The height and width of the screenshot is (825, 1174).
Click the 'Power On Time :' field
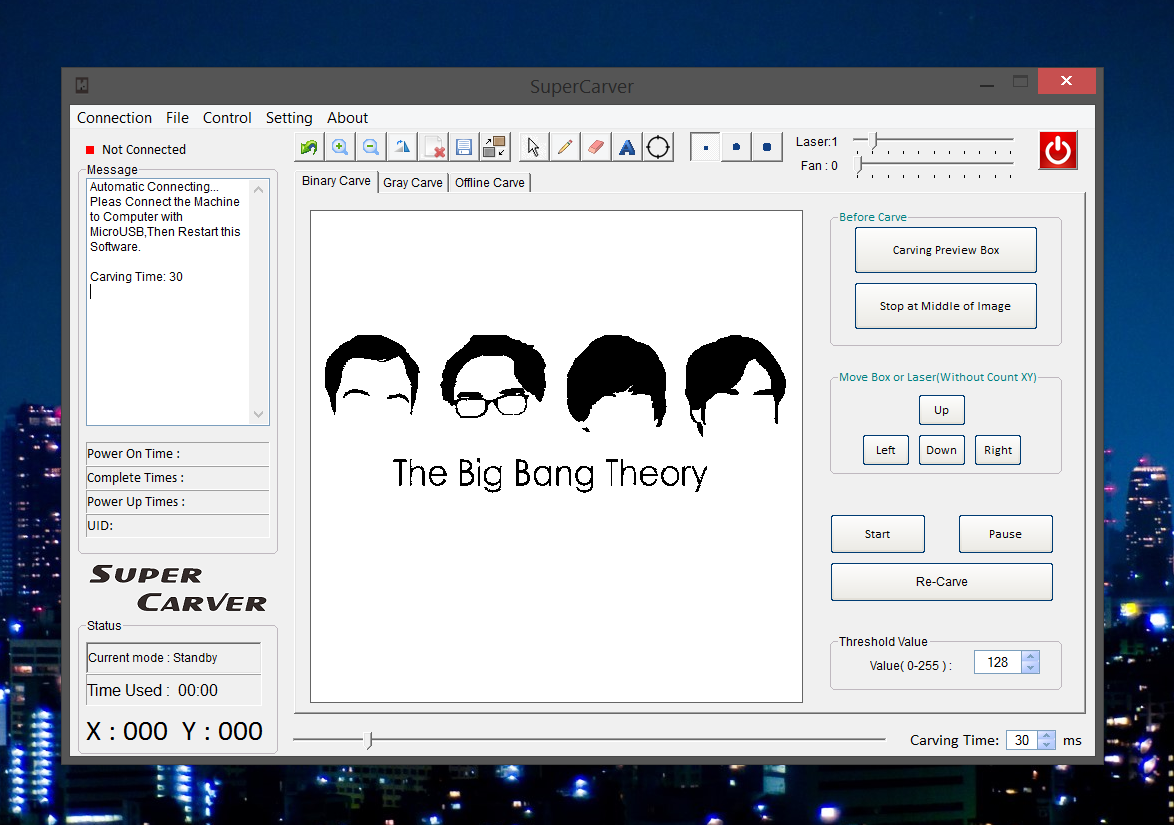pos(177,454)
